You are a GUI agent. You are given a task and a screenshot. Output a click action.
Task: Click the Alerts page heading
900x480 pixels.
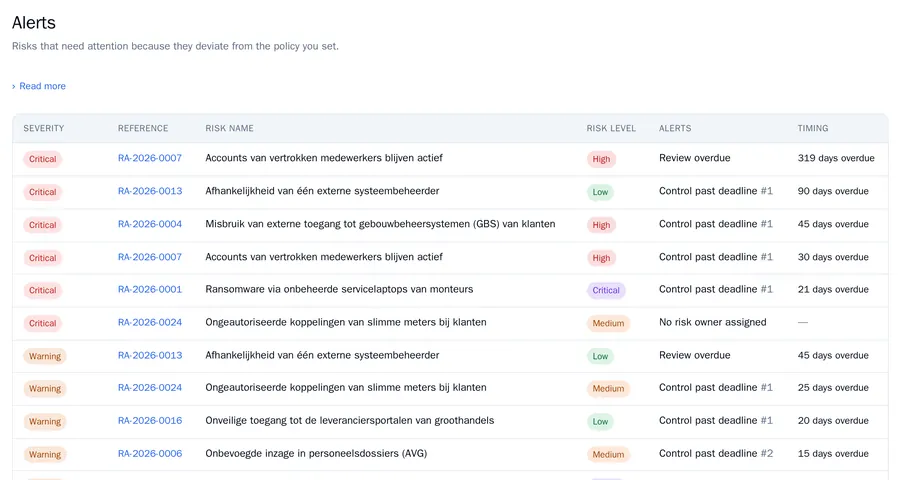(x=34, y=22)
